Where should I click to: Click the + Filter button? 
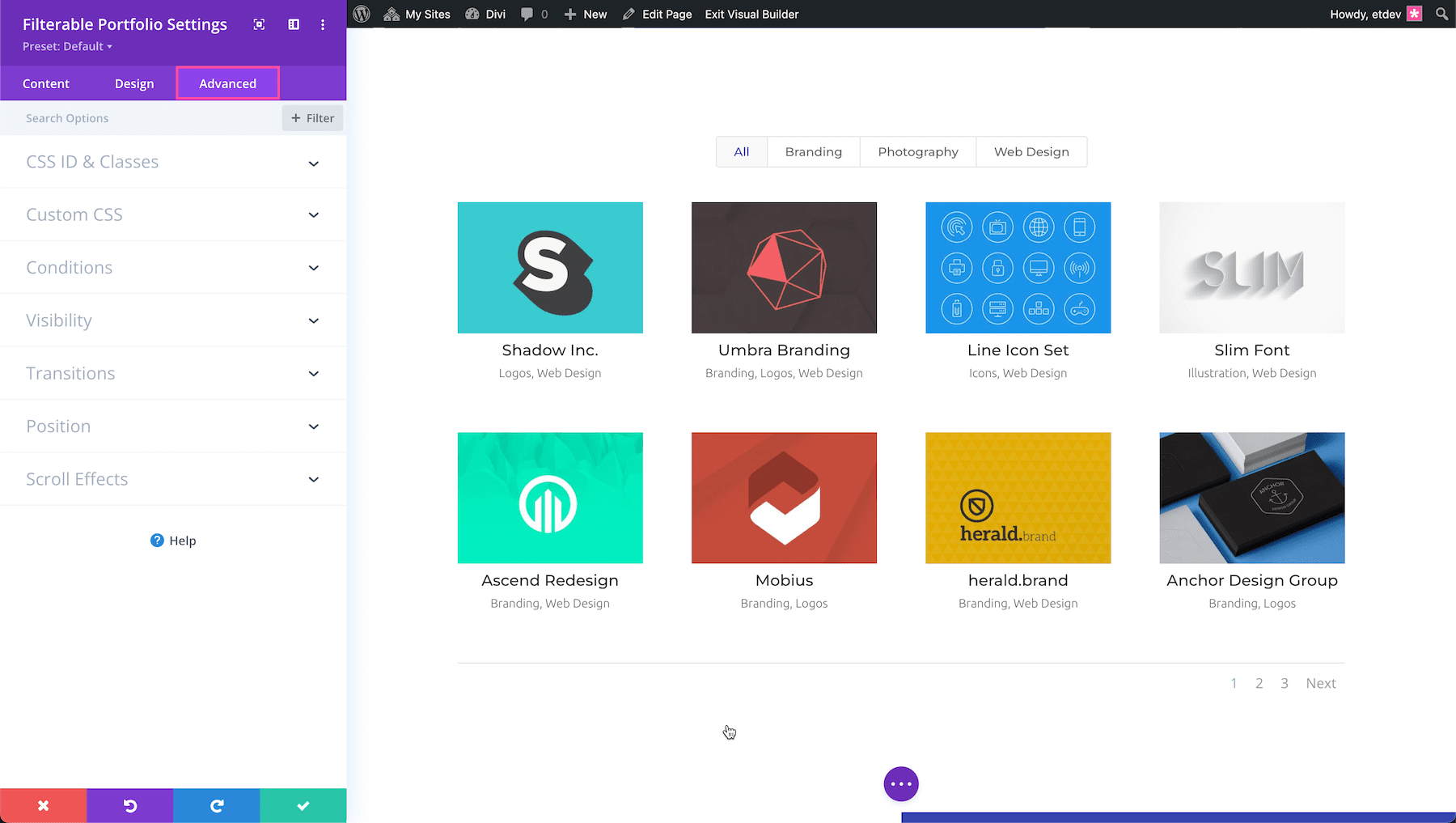point(312,117)
